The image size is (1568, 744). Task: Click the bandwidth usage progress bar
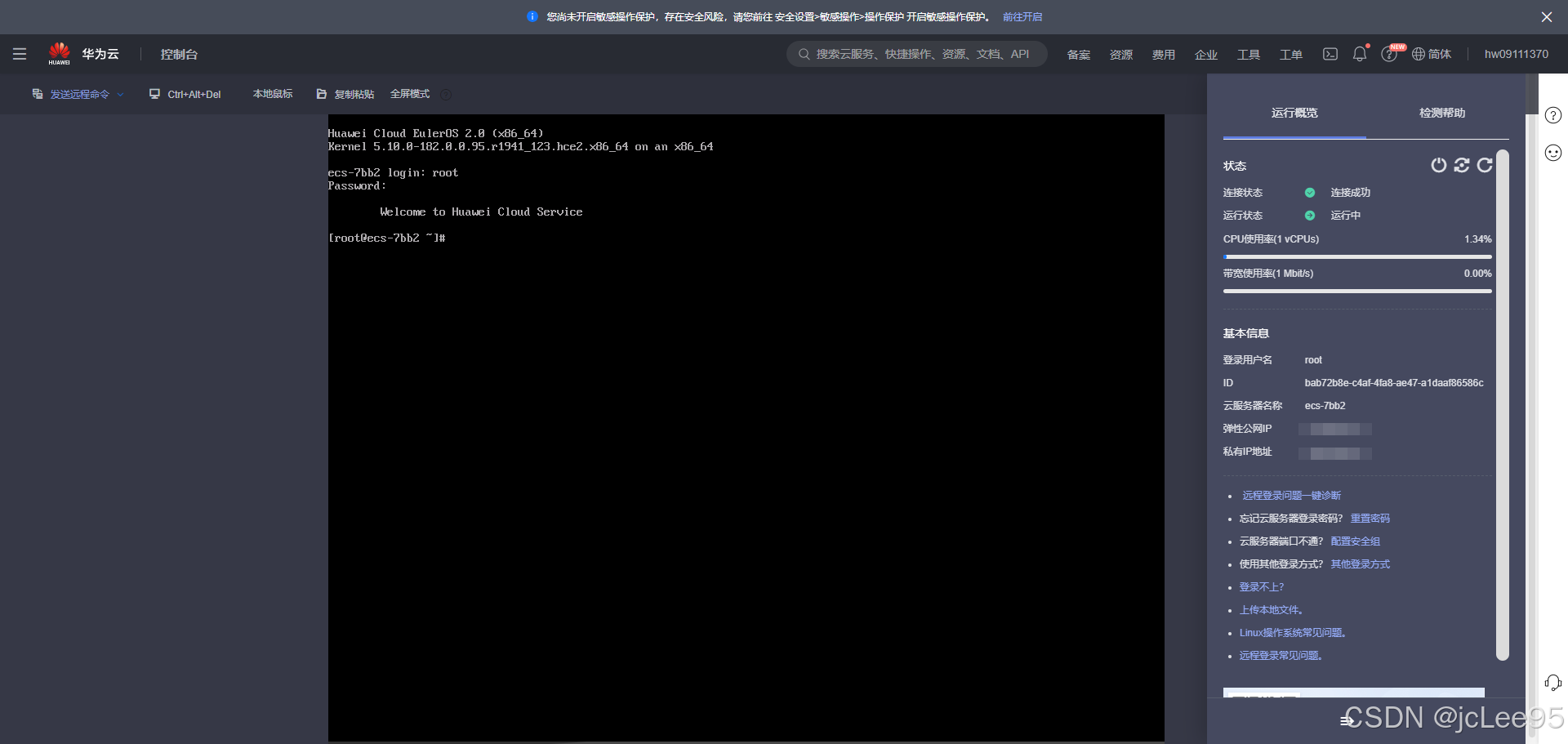pyautogui.click(x=1357, y=291)
